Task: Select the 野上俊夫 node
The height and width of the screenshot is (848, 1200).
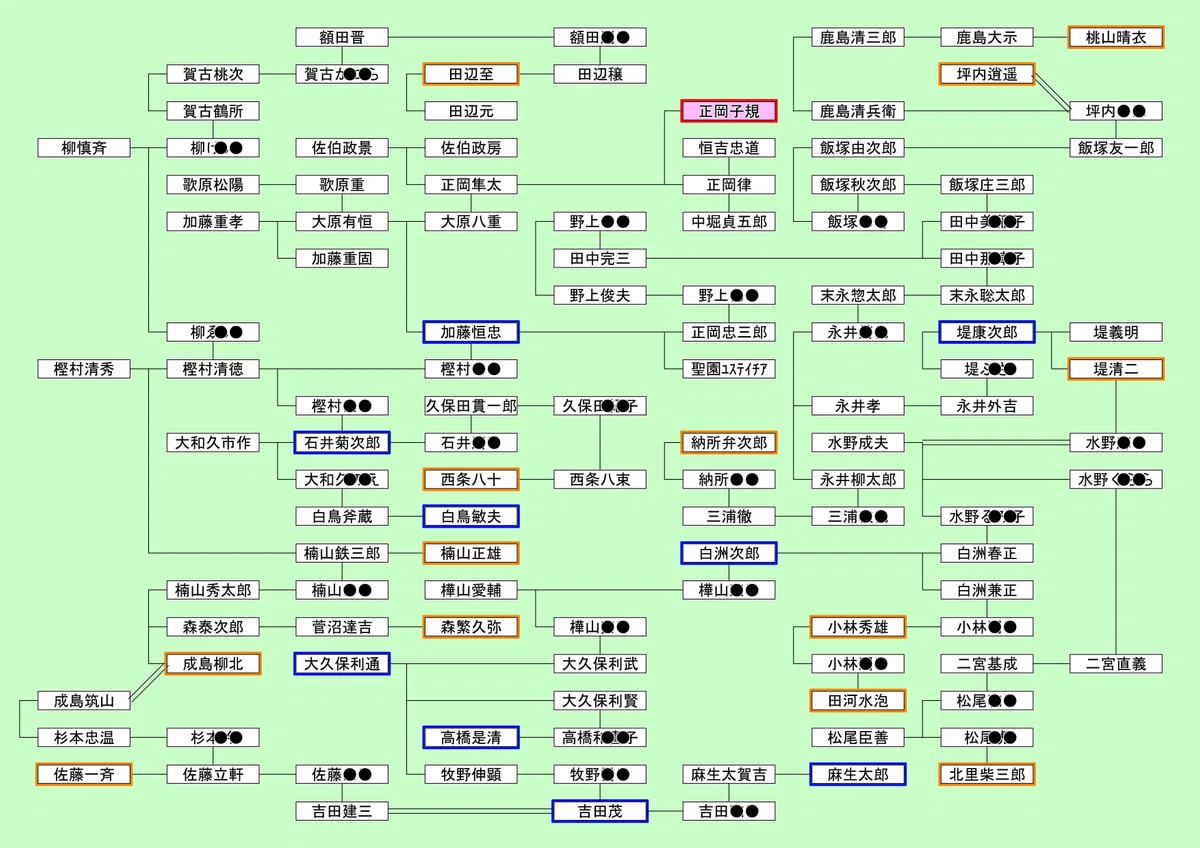Action: point(600,296)
